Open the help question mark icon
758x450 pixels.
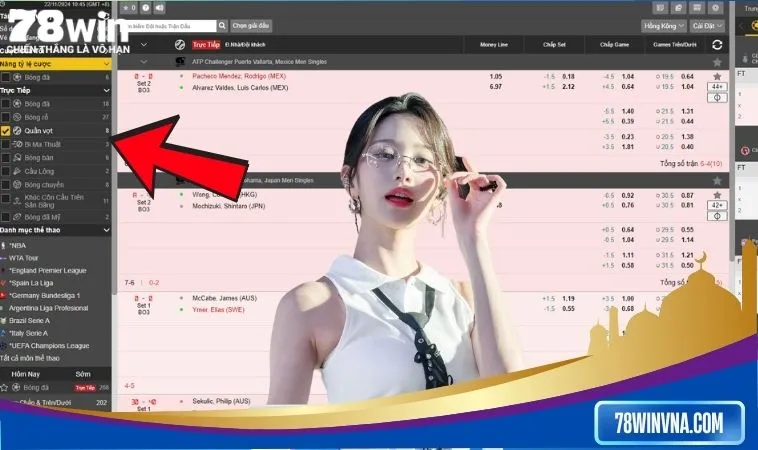[x=146, y=8]
